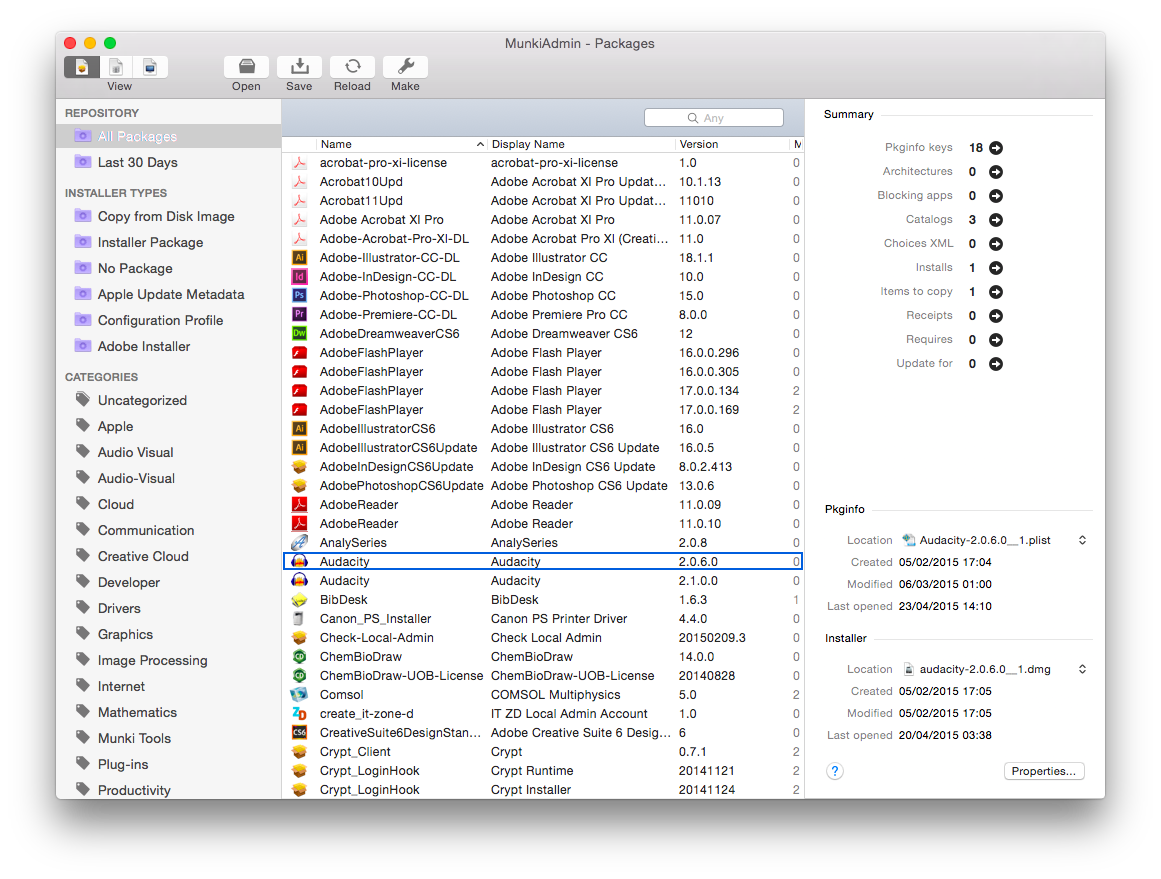The image size is (1161, 879).
Task: Open Requires details arrow
Action: pyautogui.click(x=996, y=340)
